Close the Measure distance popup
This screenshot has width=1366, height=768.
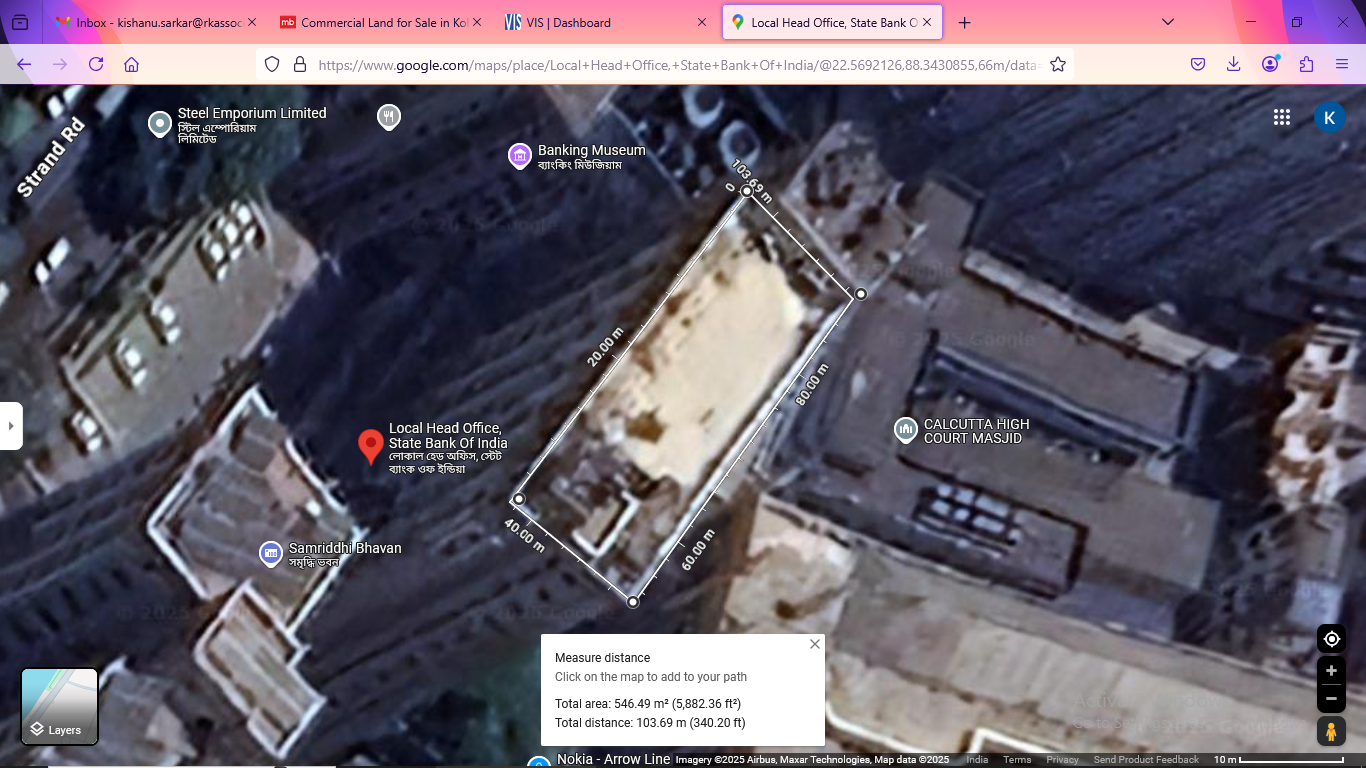(815, 644)
